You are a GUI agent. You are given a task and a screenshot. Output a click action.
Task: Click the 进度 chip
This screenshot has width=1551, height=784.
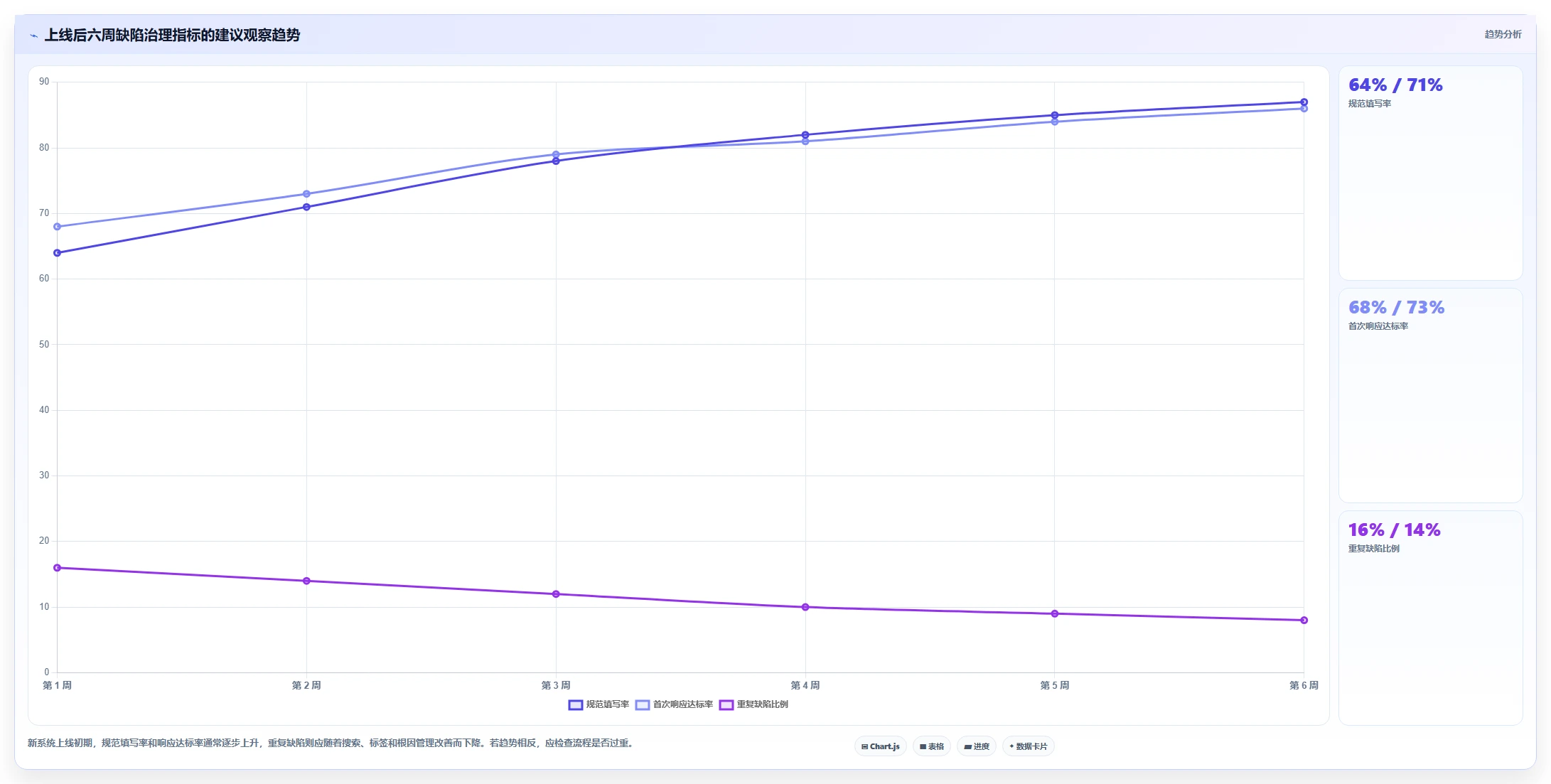[x=977, y=746]
